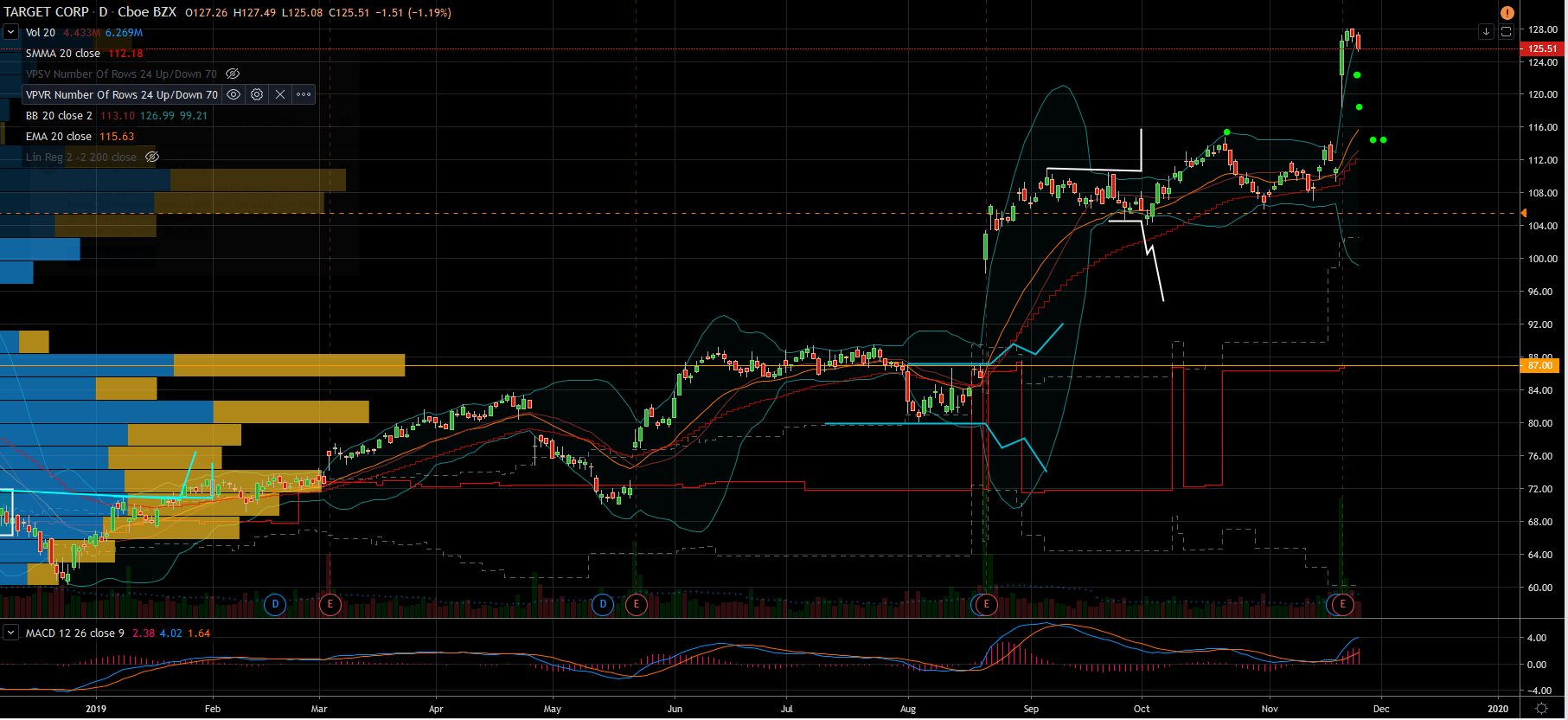The height and width of the screenshot is (720, 1568).
Task: Click the earnings marker in November
Action: 1343,604
